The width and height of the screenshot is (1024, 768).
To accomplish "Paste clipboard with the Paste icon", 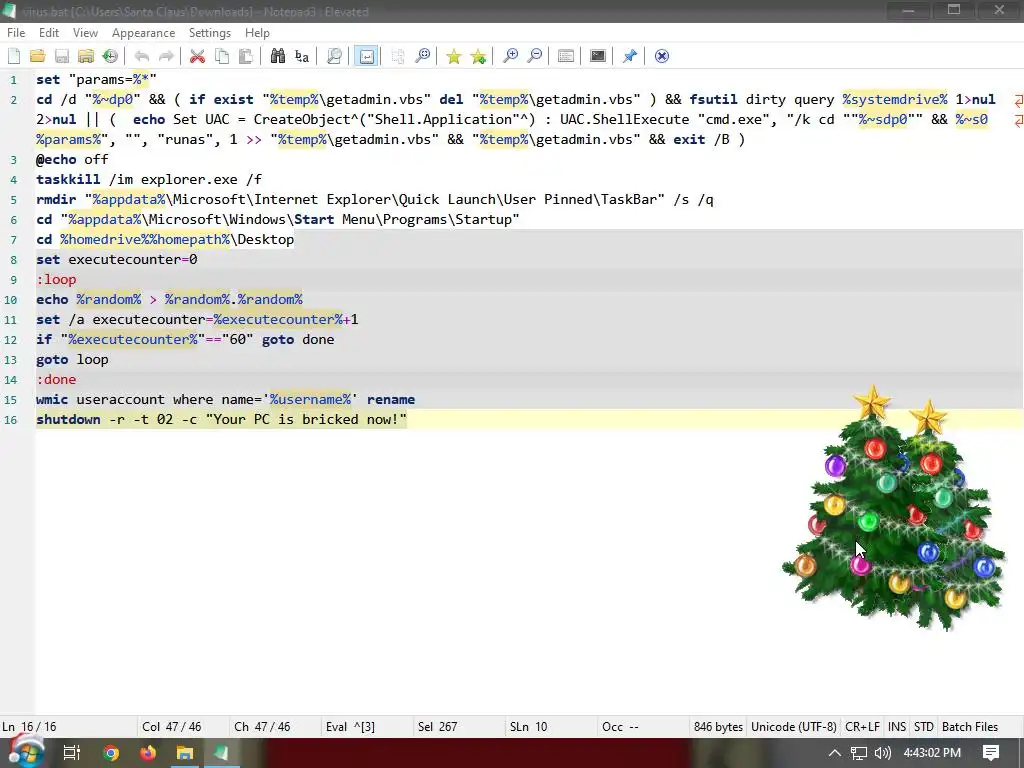I will point(246,56).
